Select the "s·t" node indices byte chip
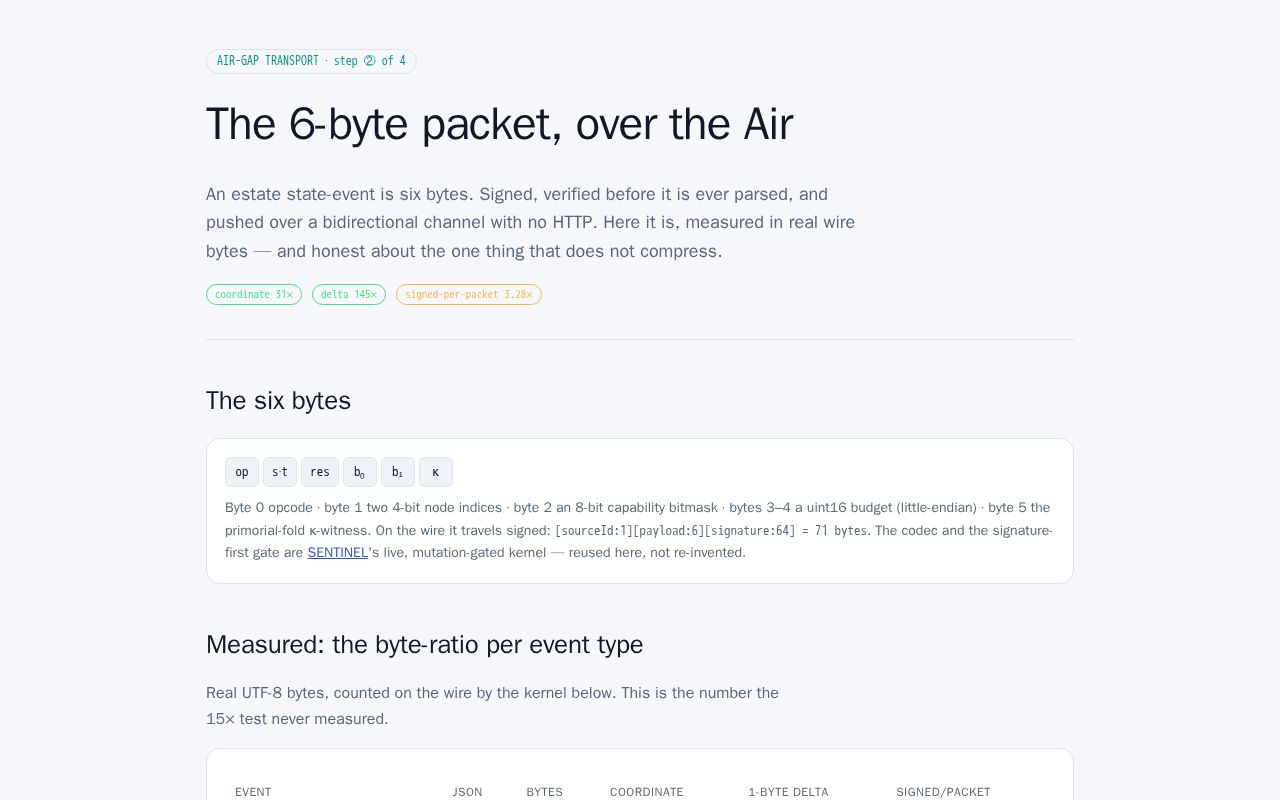1280x800 pixels. point(280,472)
